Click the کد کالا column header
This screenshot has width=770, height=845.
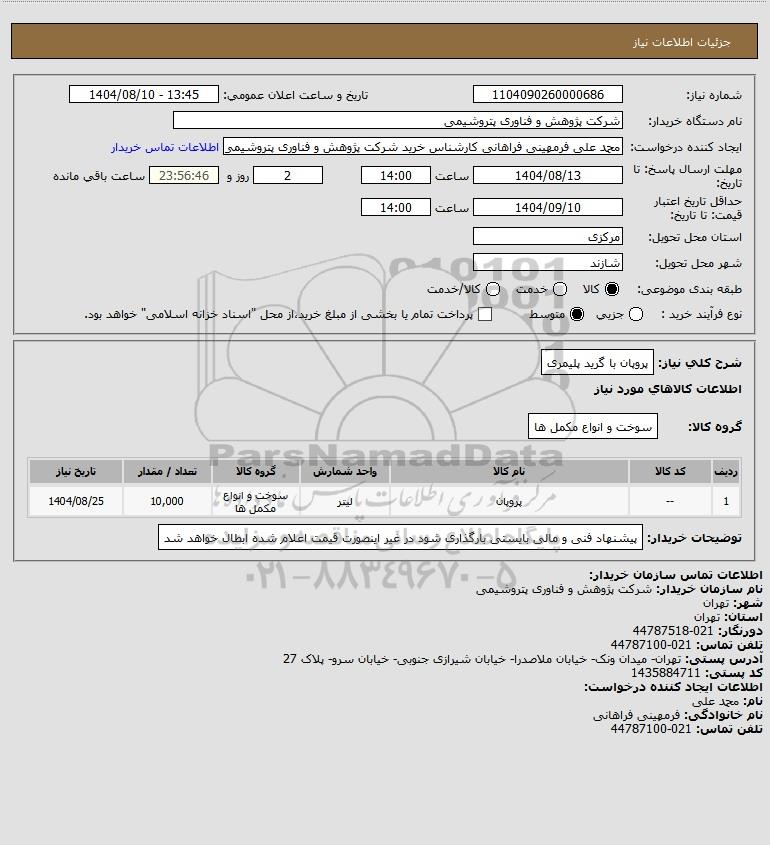[x=670, y=472]
